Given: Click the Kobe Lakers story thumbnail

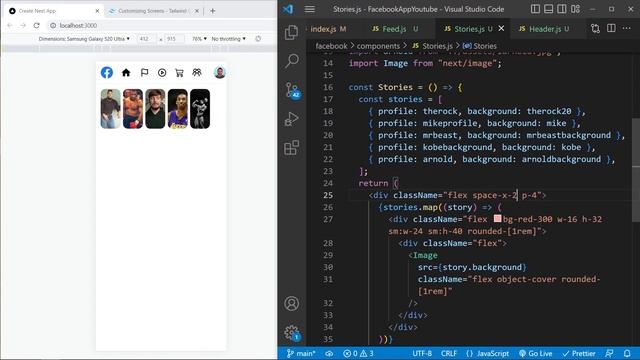Looking at the screenshot, I should click(x=178, y=109).
